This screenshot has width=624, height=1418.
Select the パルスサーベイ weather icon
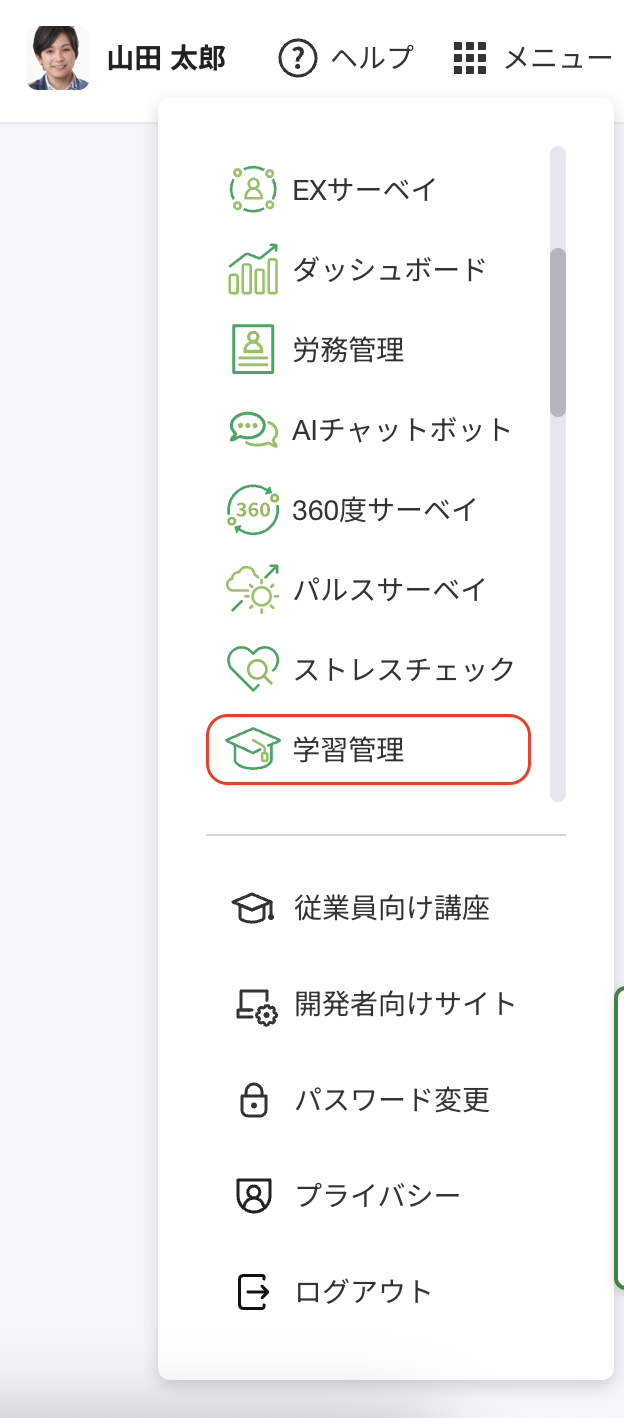pos(253,590)
